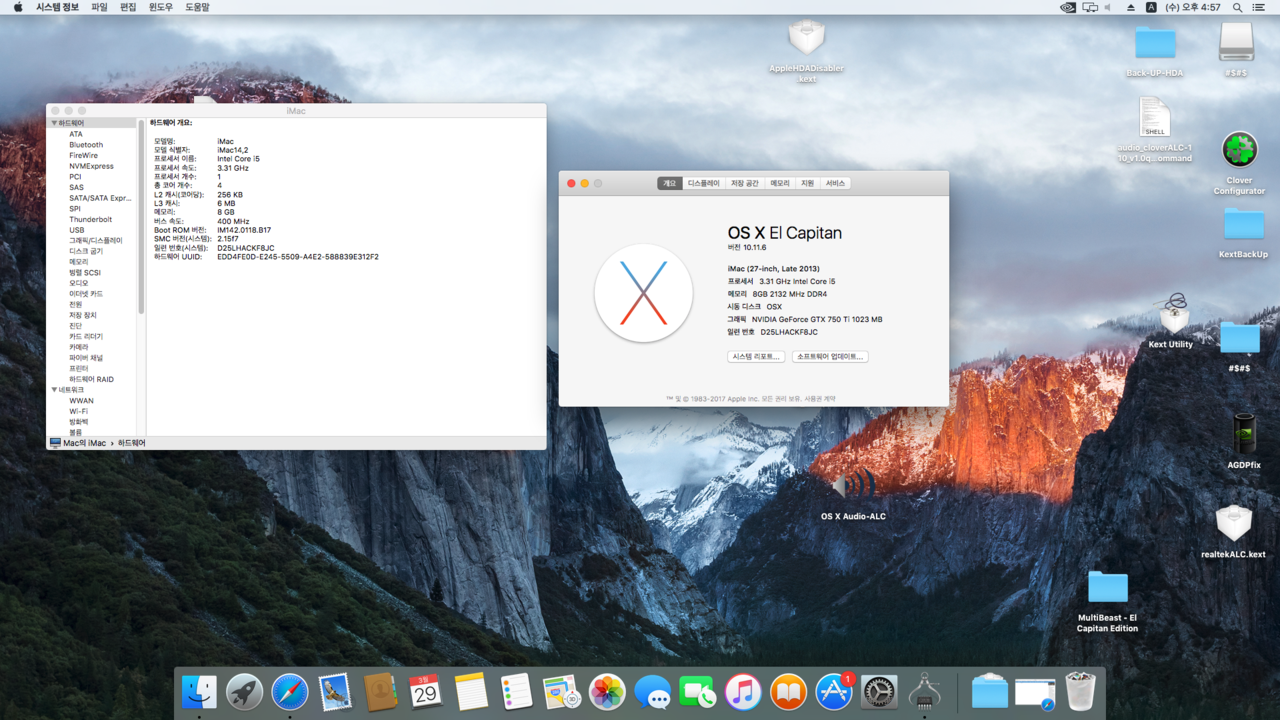The width and height of the screenshot is (1280, 720).
Task: Open Notes yellow notepad in dock
Action: [x=471, y=692]
